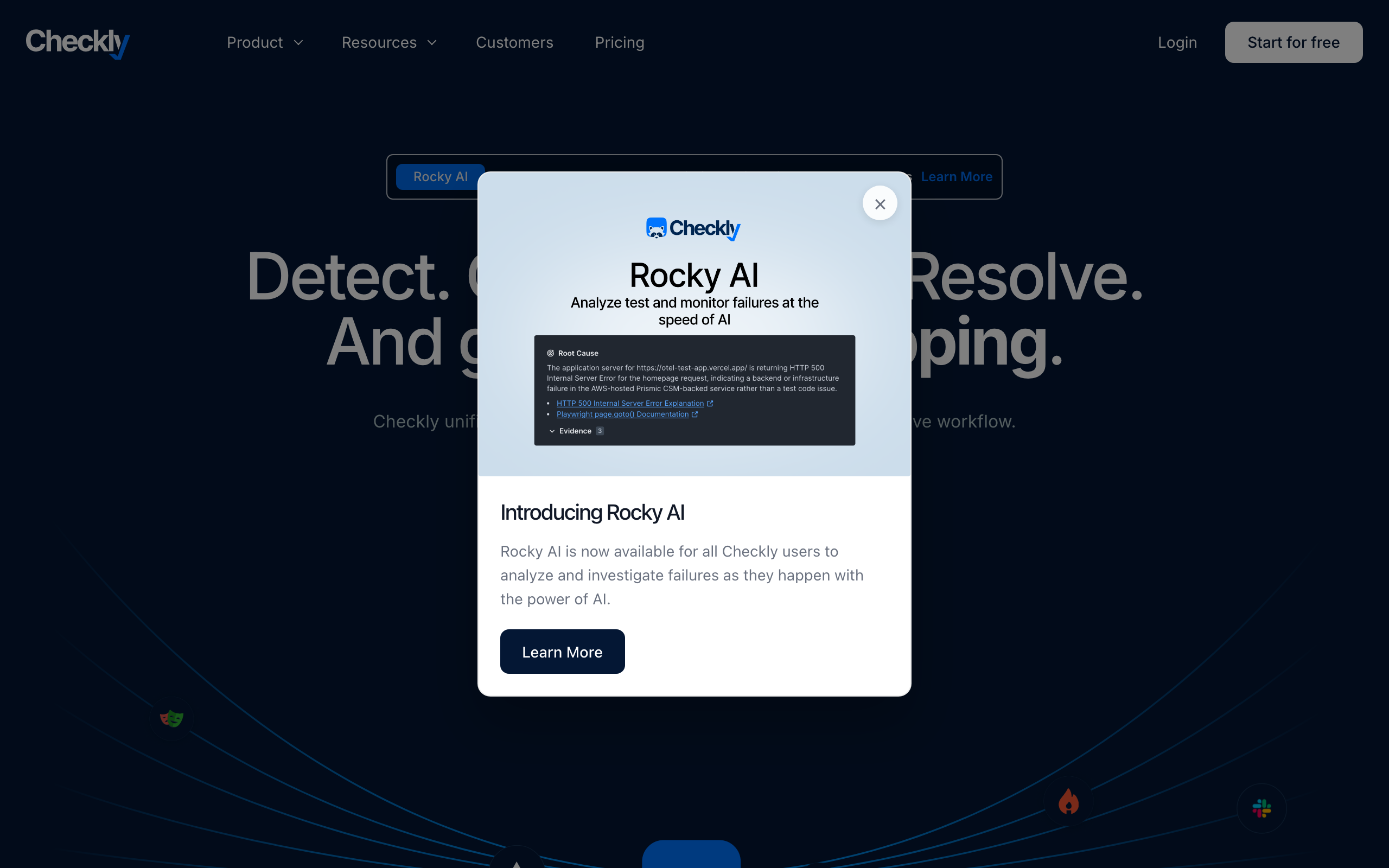Screen dimensions: 1389x868
Task: Open HTTP 500 Internal Server Error Explanation link
Action: 629,404
